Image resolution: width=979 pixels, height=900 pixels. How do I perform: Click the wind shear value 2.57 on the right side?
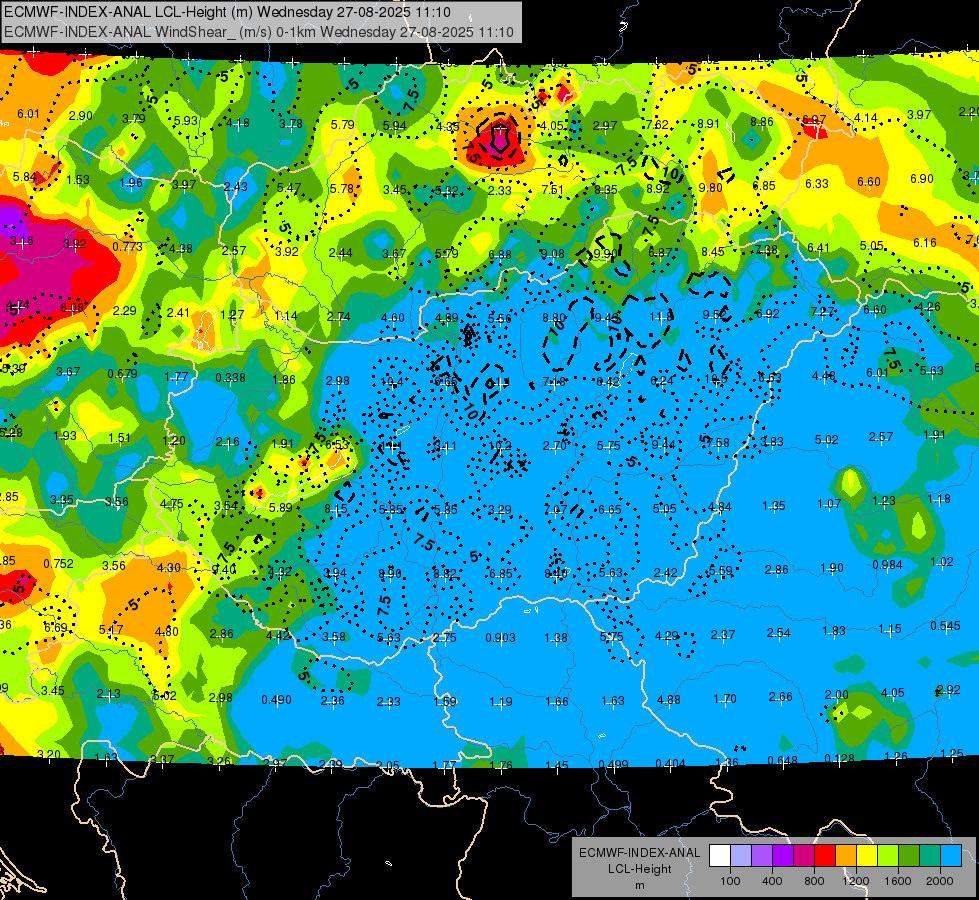click(881, 437)
